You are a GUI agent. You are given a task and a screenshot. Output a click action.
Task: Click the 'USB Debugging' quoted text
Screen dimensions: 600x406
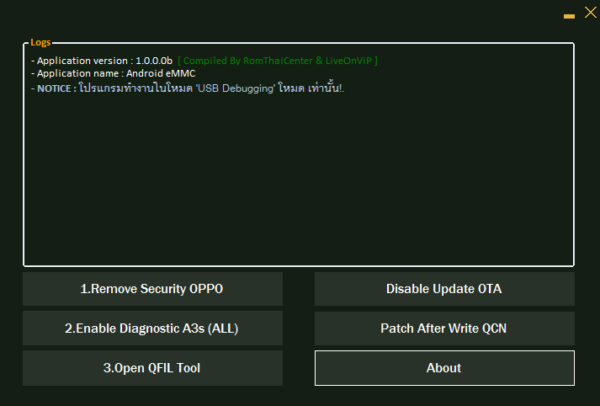click(235, 88)
